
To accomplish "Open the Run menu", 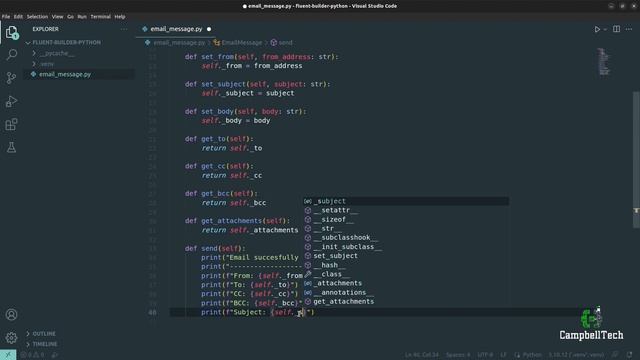I will coord(82,17).
